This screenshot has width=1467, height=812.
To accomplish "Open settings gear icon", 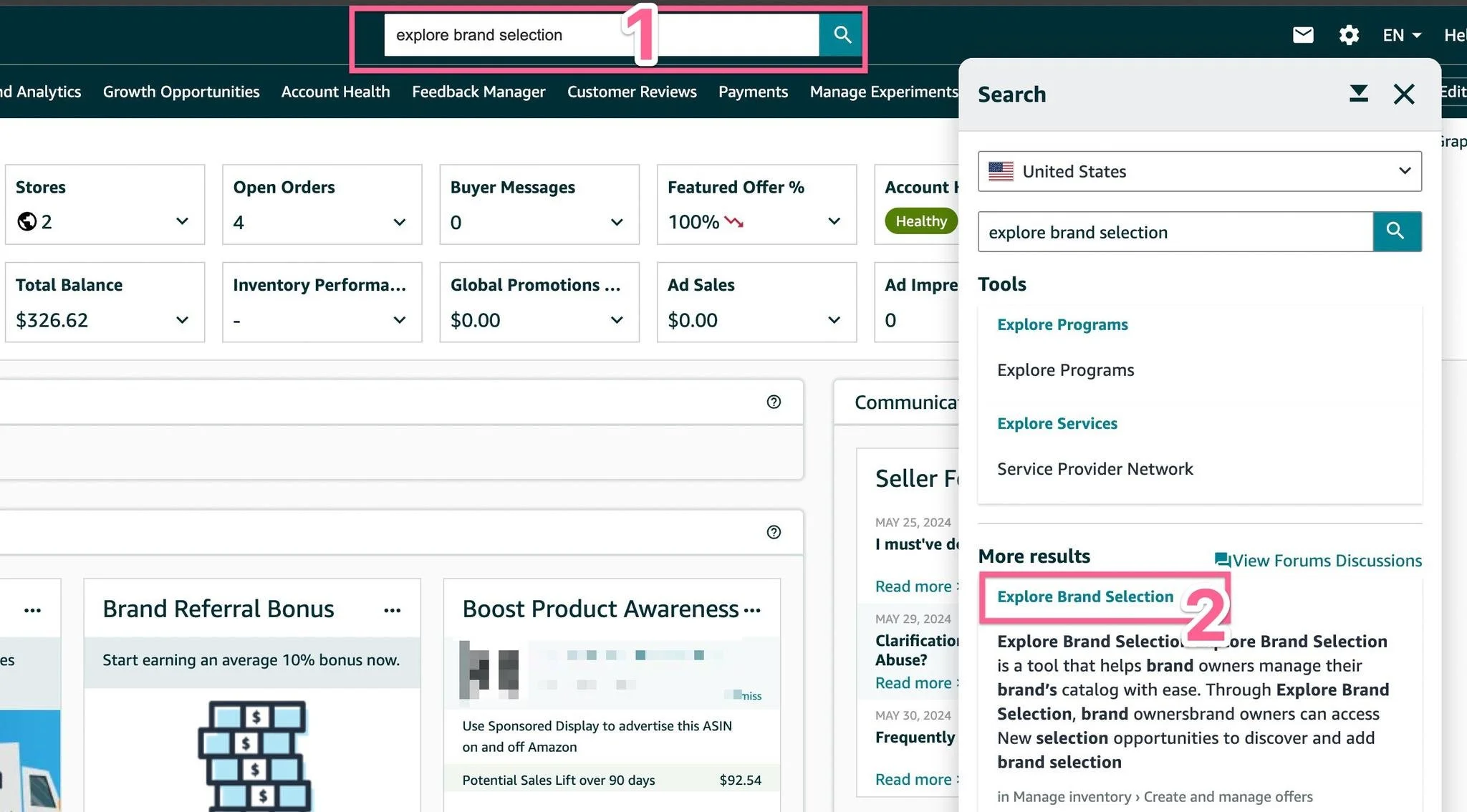I will click(x=1348, y=34).
